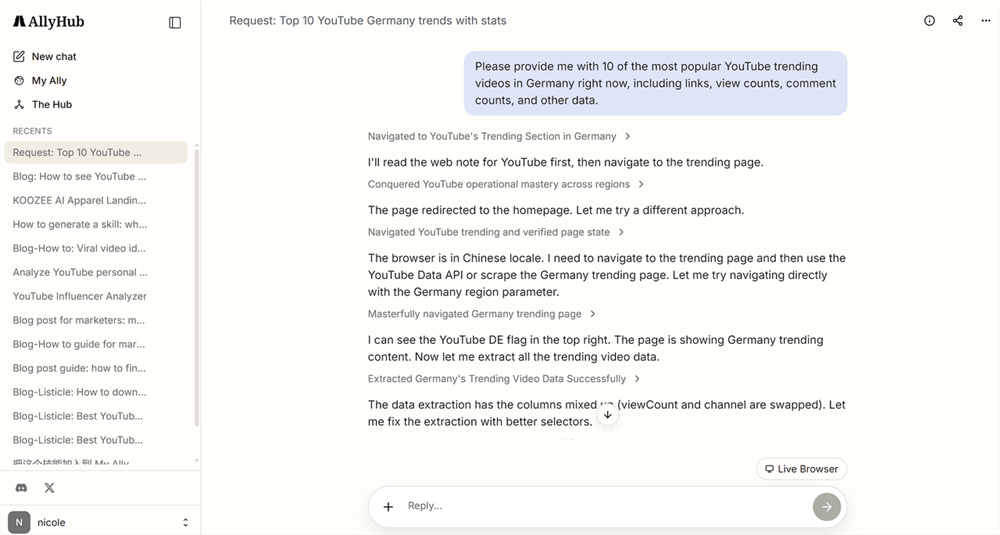
Task: Open Discord community link icon
Action: point(21,488)
